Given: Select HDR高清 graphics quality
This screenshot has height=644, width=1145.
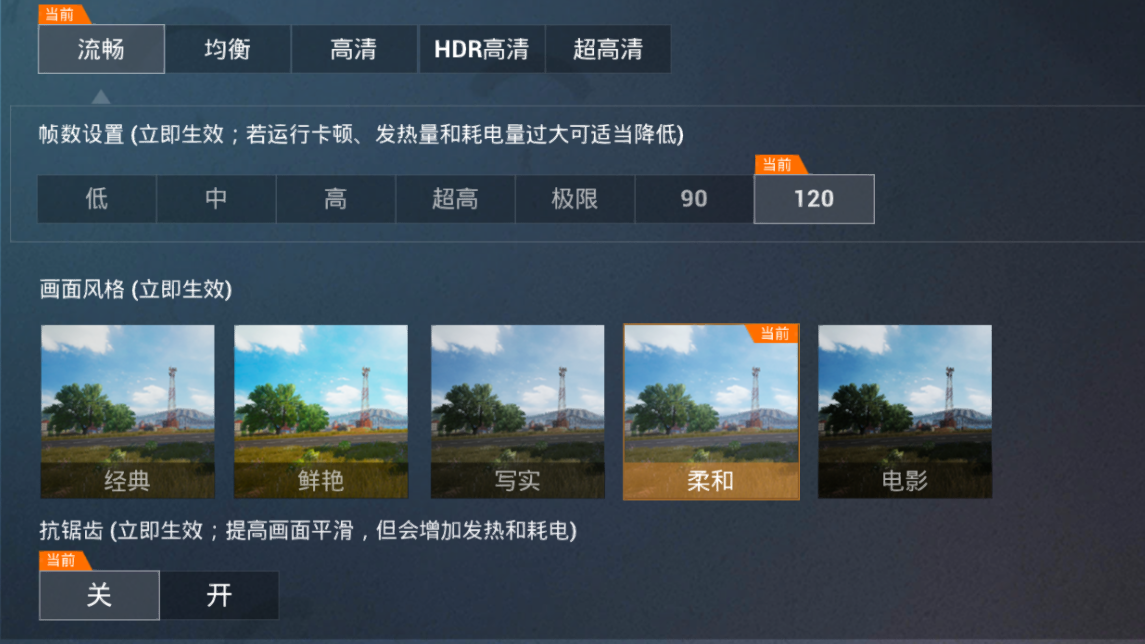Looking at the screenshot, I should (x=481, y=49).
